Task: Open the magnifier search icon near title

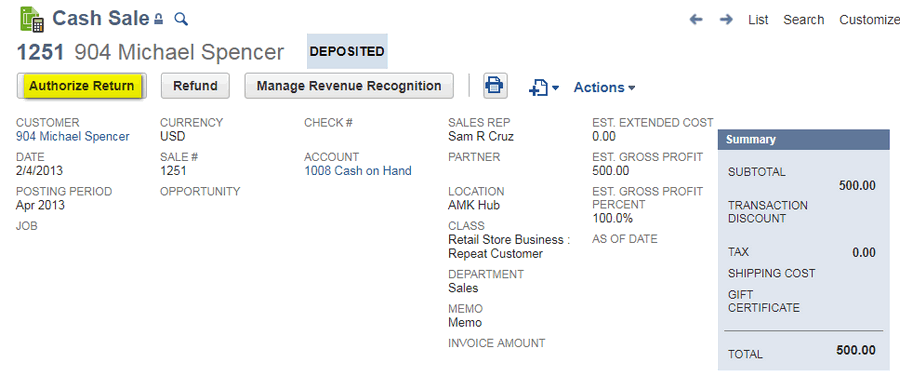Action: pos(181,20)
